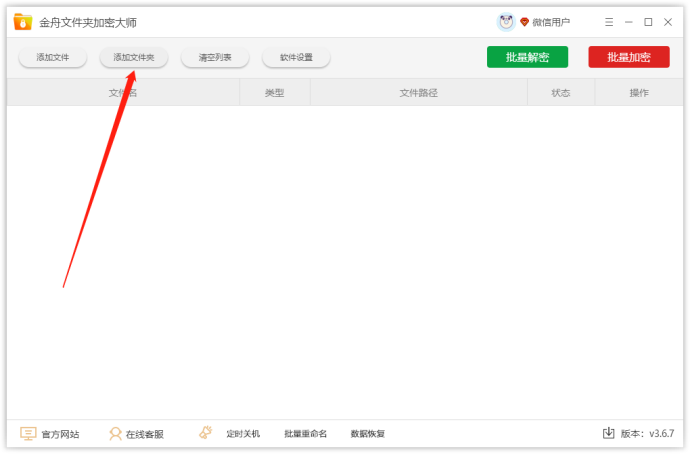The width and height of the screenshot is (691, 454).
Task: Click the 状态 column header
Action: [x=561, y=93]
